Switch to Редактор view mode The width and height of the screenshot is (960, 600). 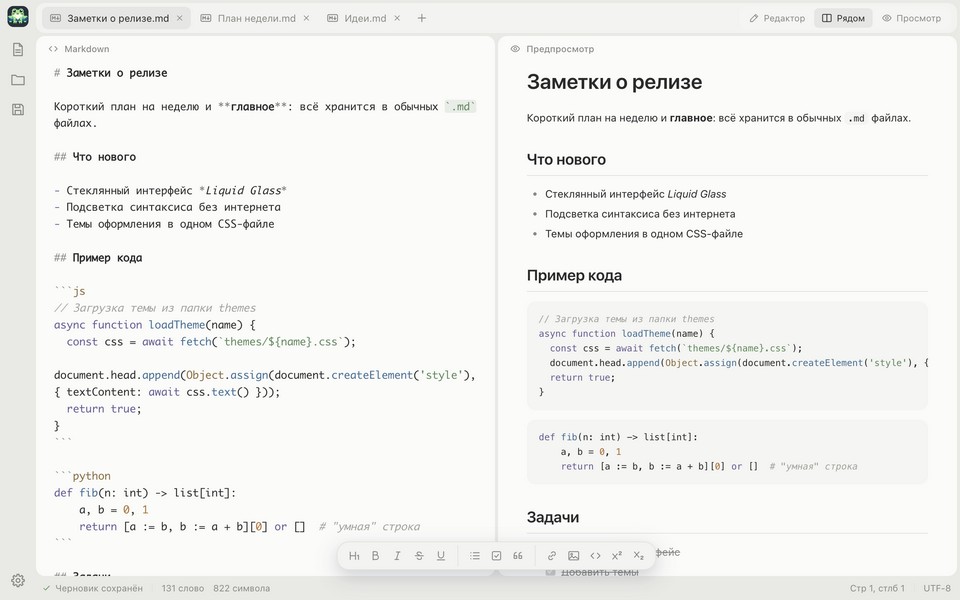click(777, 18)
